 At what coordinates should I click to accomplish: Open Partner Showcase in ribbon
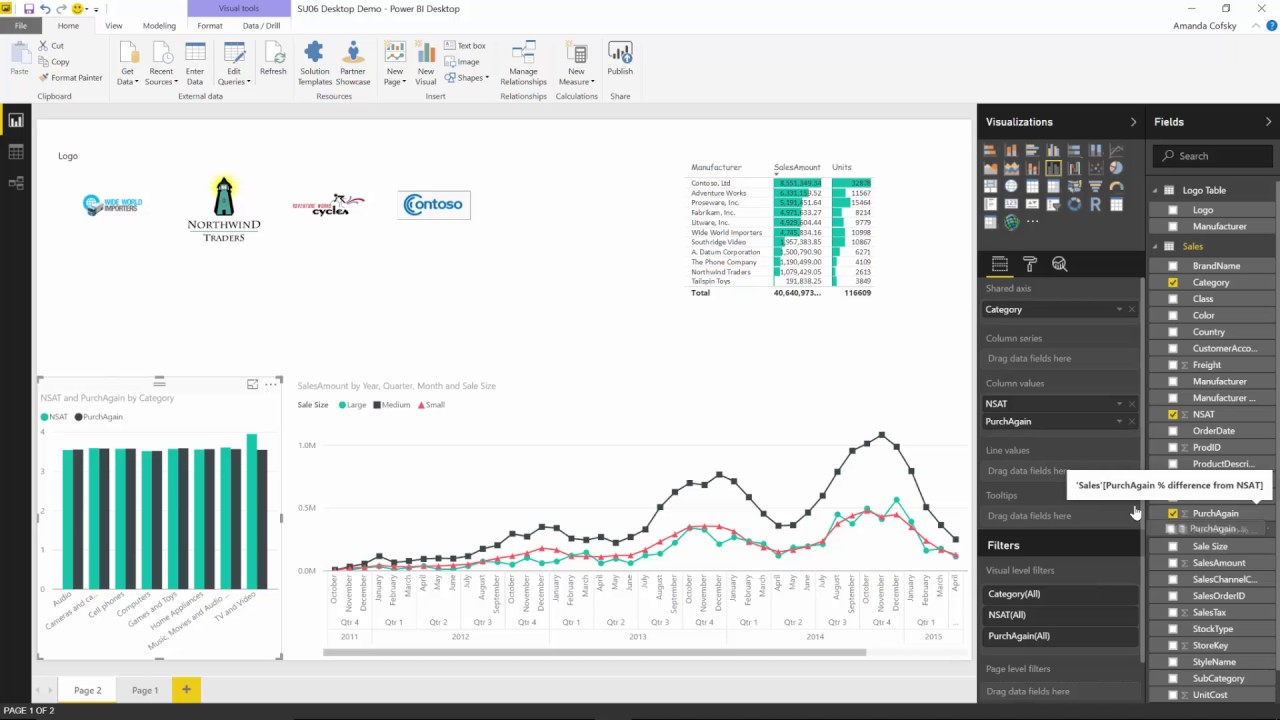[x=353, y=64]
